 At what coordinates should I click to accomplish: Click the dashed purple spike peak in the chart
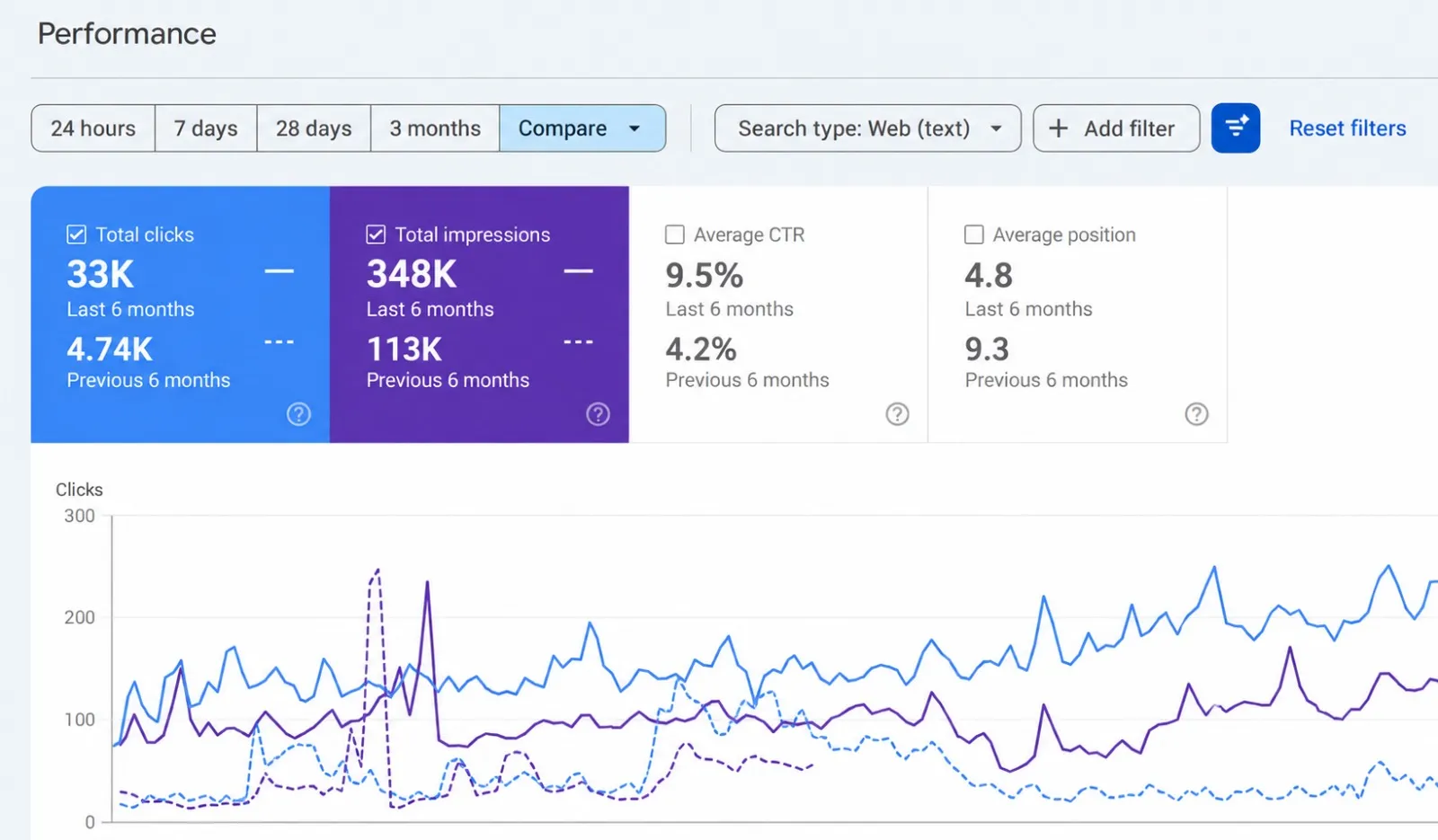pos(377,570)
